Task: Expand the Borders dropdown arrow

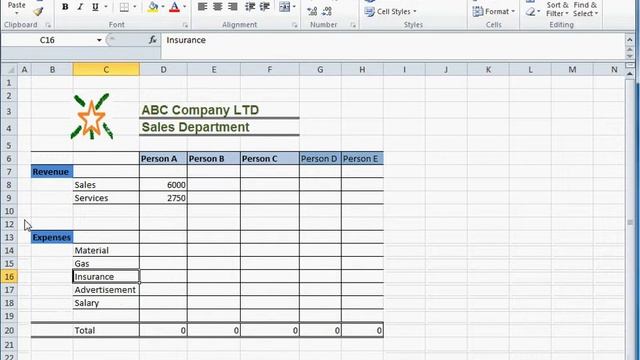Action: point(135,7)
